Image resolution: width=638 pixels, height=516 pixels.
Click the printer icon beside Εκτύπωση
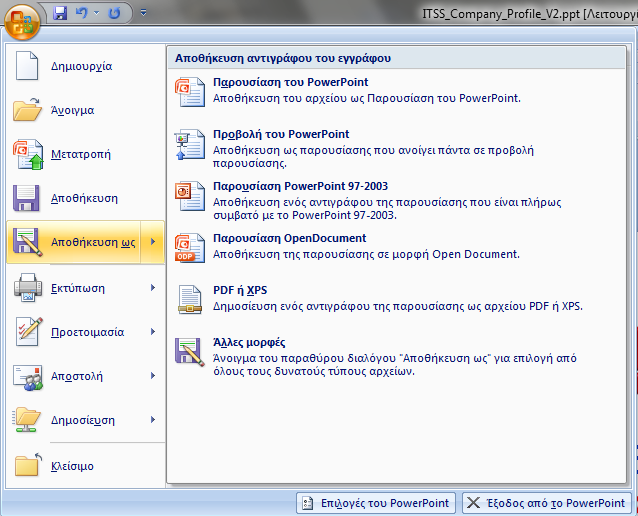tap(27, 287)
